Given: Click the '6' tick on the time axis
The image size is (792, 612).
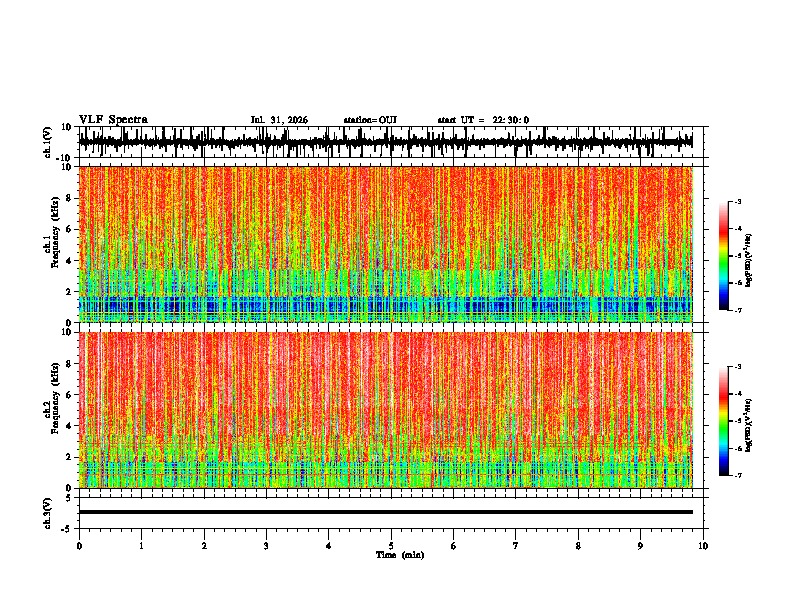Looking at the screenshot, I should [454, 546].
